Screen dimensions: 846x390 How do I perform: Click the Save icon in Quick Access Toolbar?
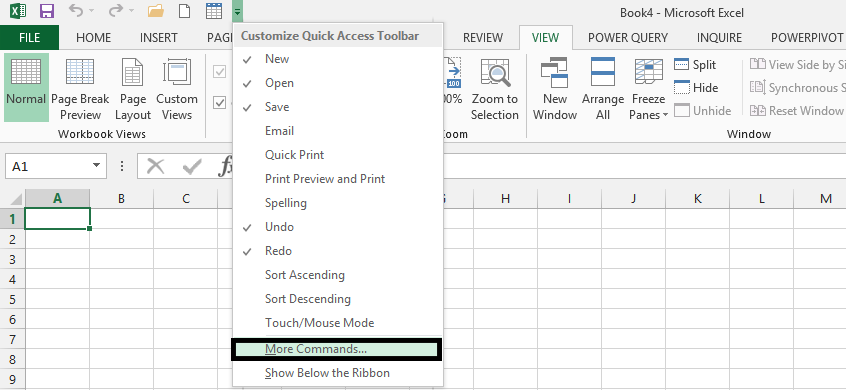47,11
